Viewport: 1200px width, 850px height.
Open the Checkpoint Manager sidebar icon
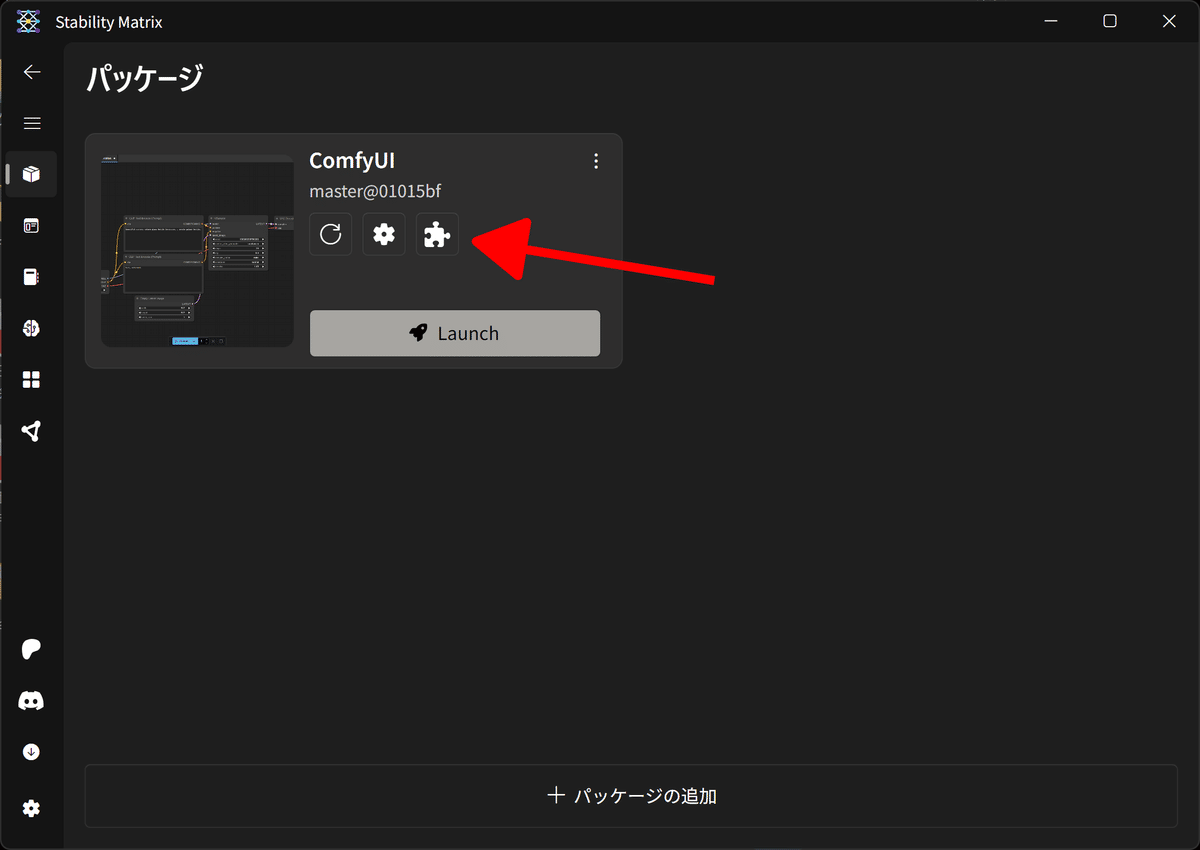(31, 276)
